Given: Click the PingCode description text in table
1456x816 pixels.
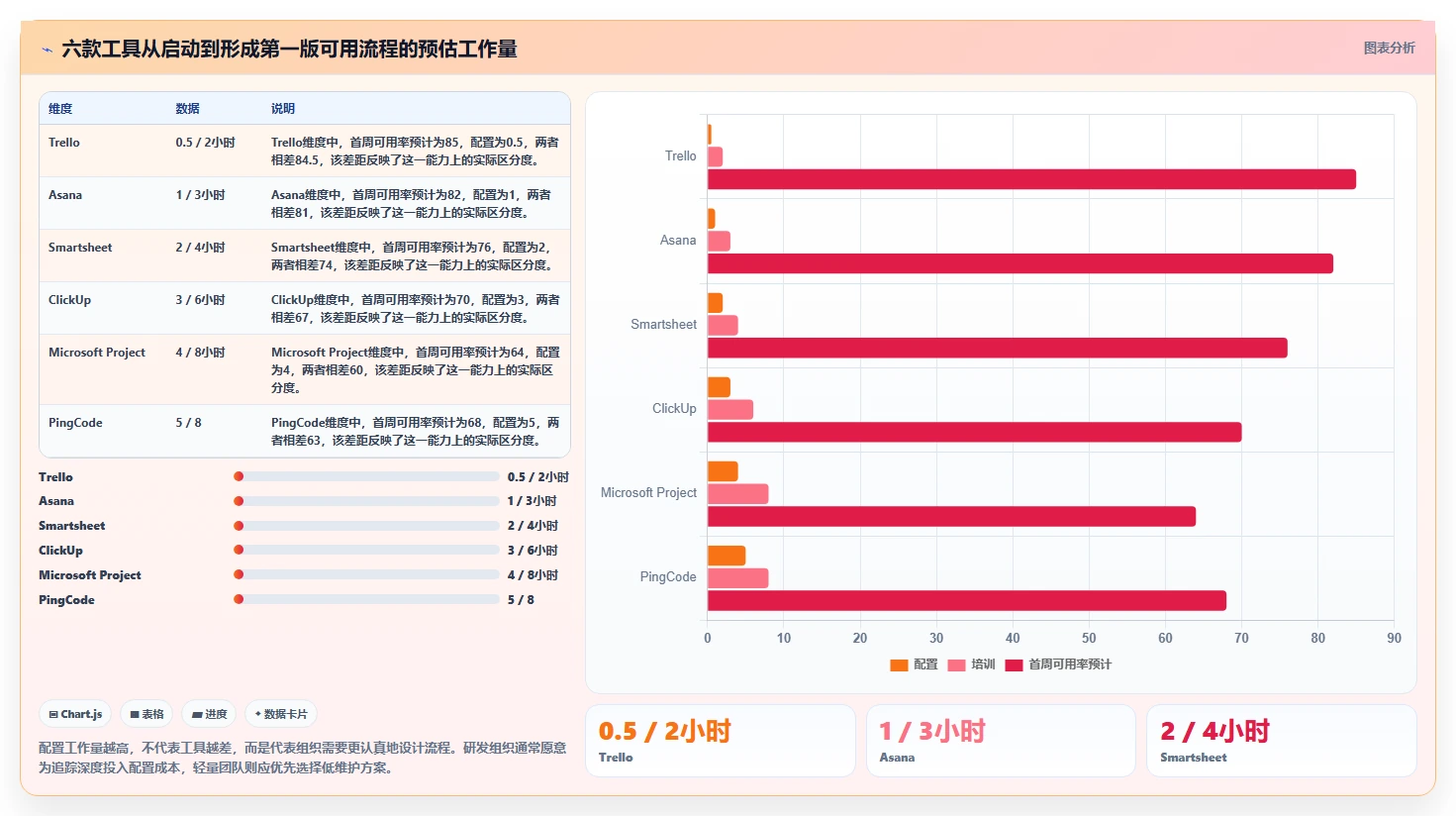Looking at the screenshot, I should pyautogui.click(x=415, y=432).
